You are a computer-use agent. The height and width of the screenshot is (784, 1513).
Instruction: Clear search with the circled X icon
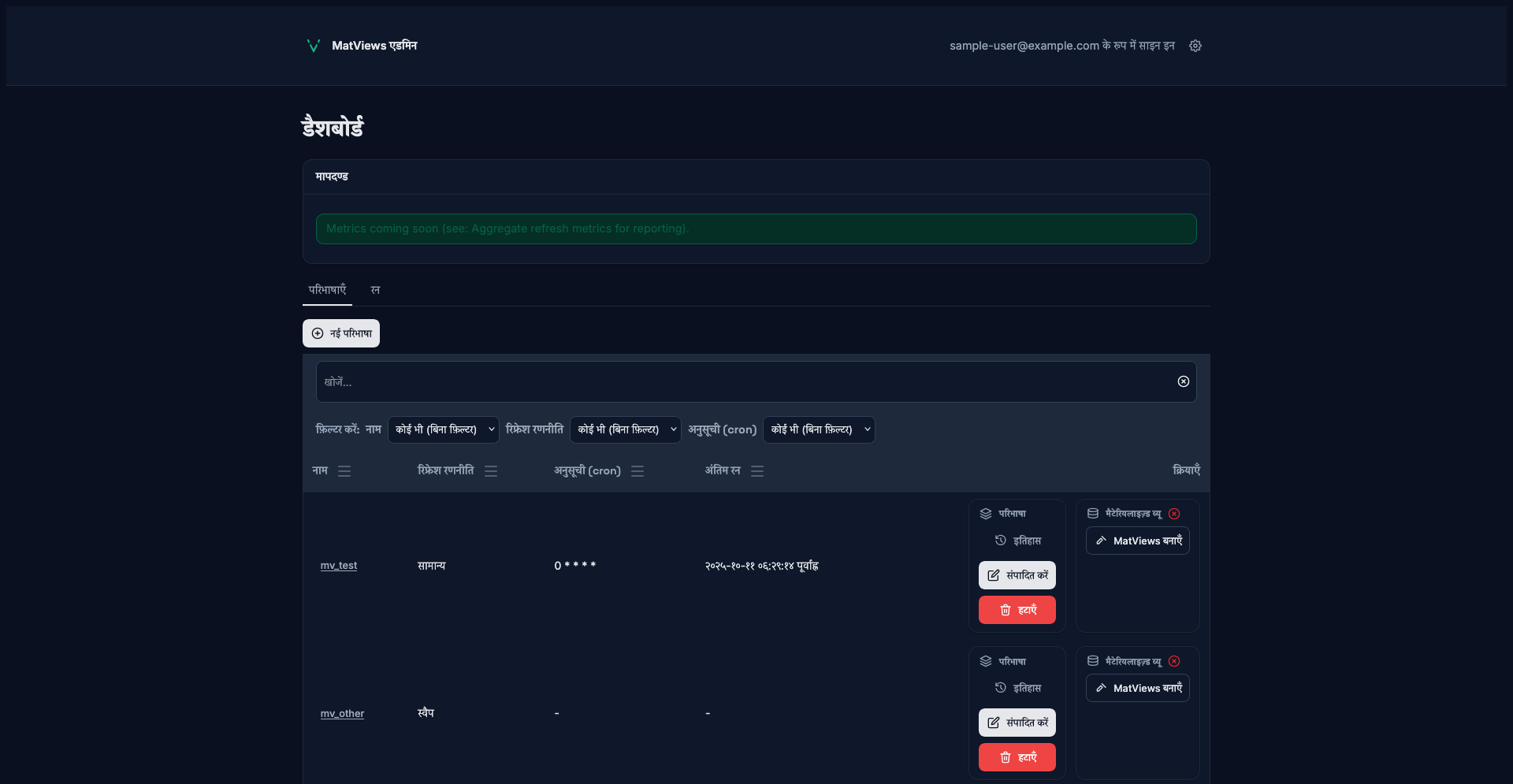[1183, 381]
